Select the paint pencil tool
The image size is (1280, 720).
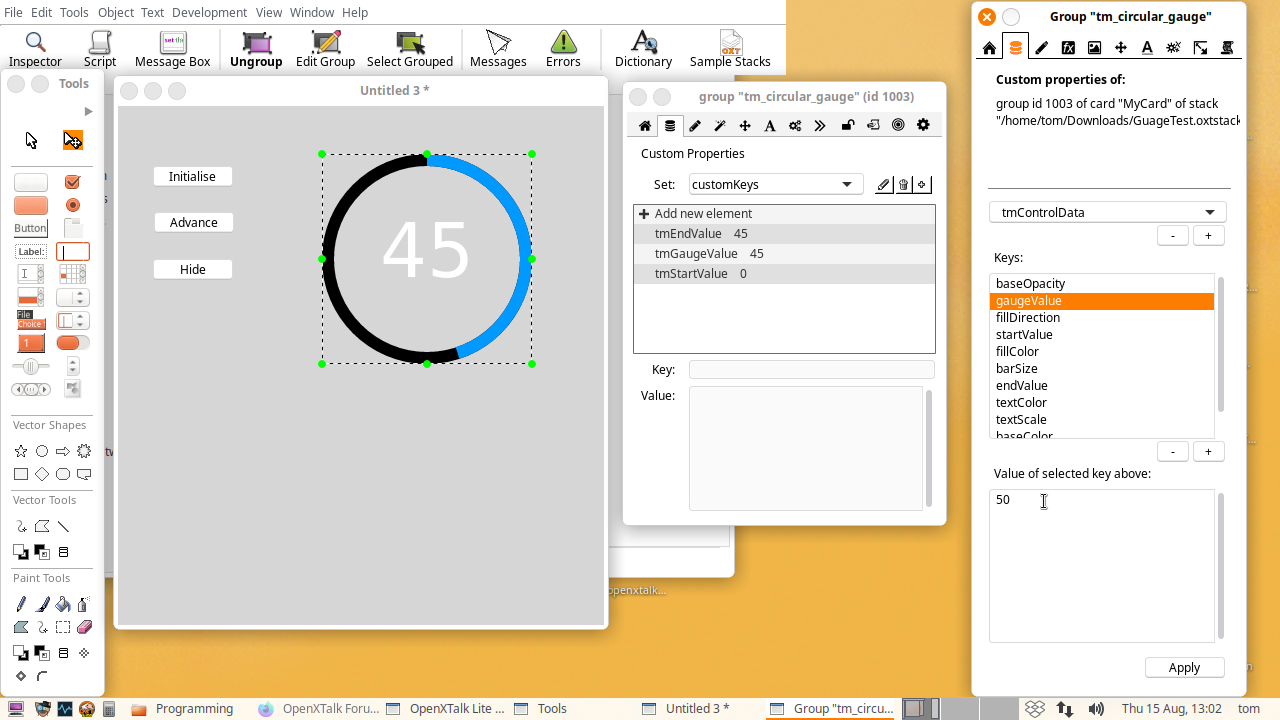pos(21,604)
